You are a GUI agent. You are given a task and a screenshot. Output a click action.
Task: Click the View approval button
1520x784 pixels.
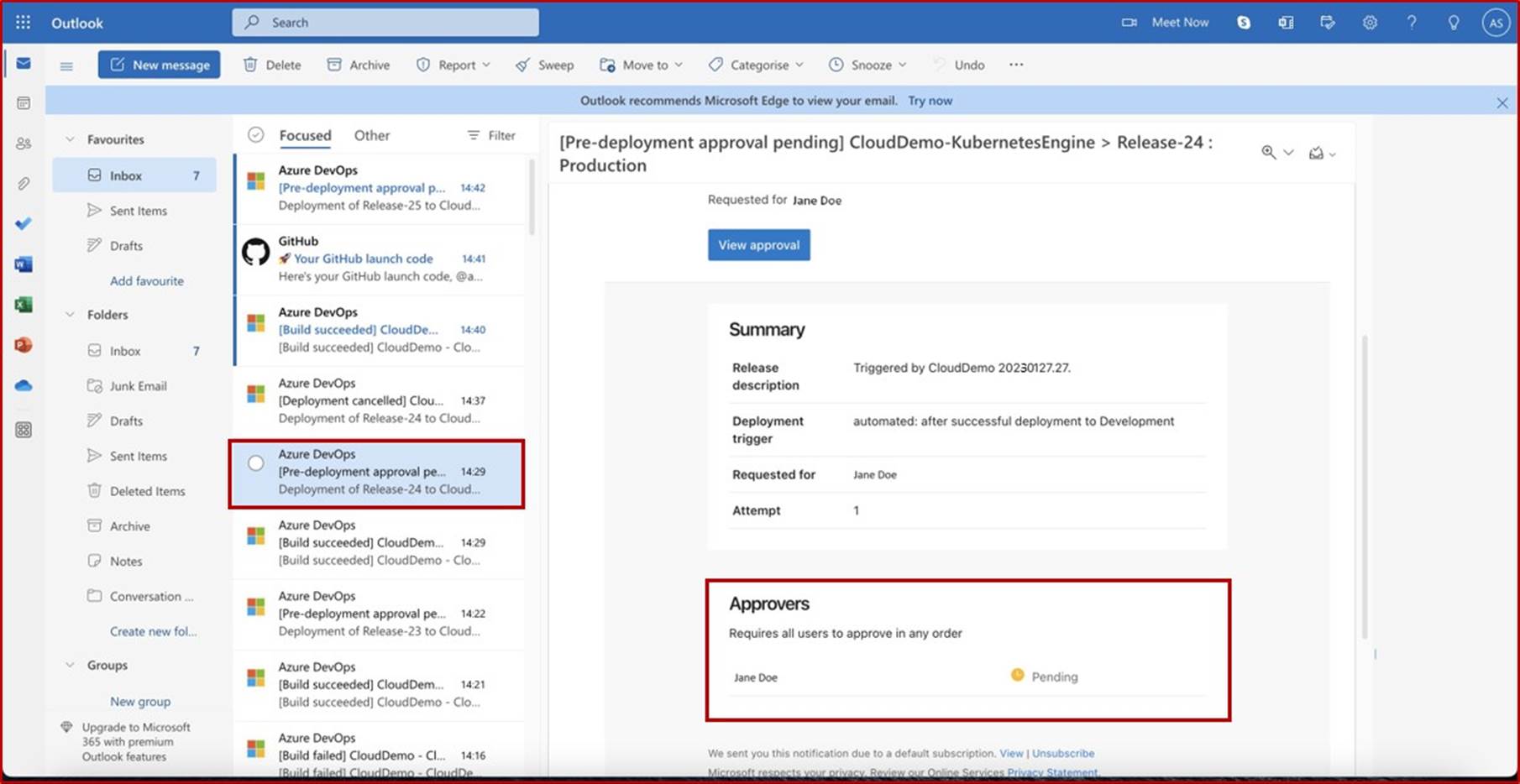[x=758, y=245]
